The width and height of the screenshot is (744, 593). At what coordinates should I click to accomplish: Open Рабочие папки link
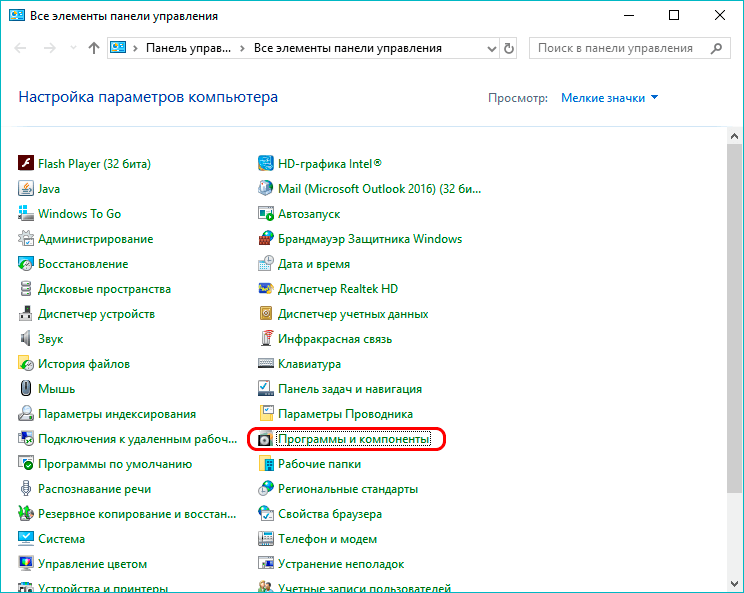click(x=319, y=463)
